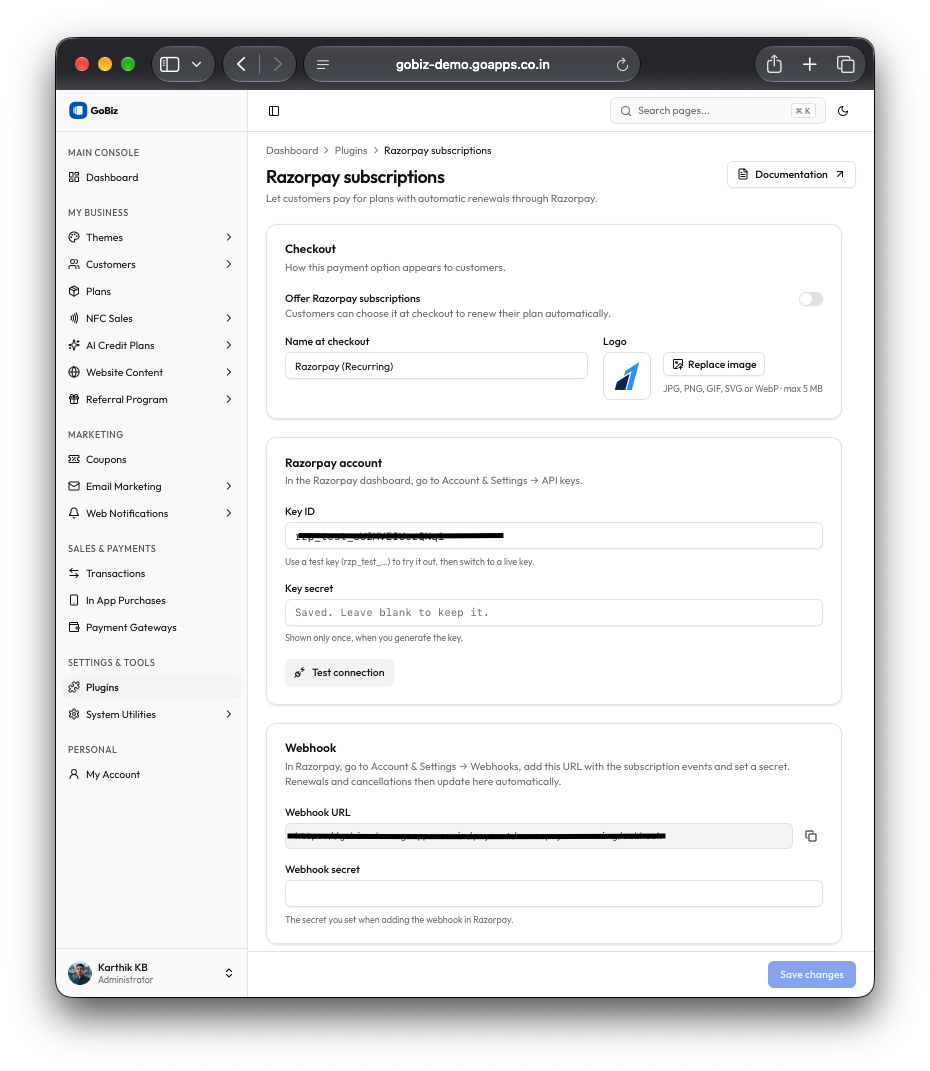Click the System Utilities gear icon
Screen dimensions: 930x1071
[74, 714]
